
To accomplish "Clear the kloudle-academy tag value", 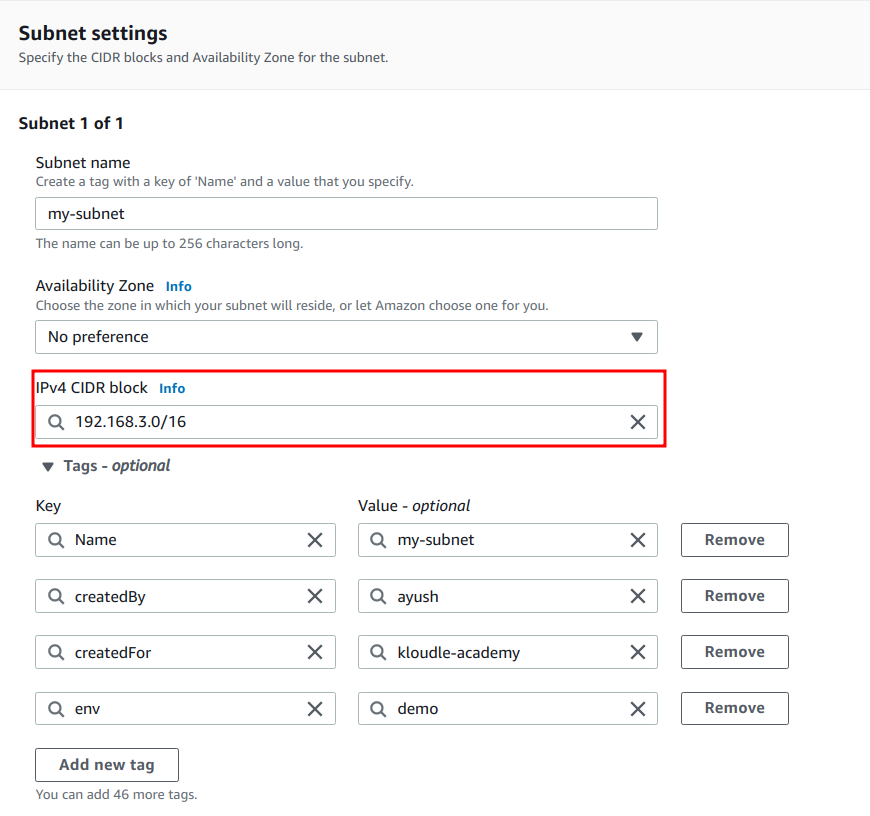I will [x=638, y=652].
